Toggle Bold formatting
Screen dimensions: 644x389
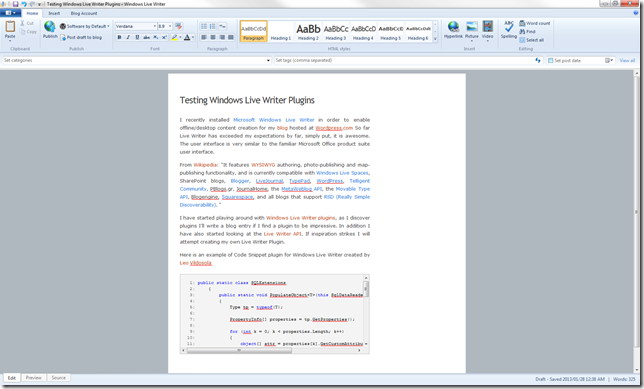[x=119, y=37]
